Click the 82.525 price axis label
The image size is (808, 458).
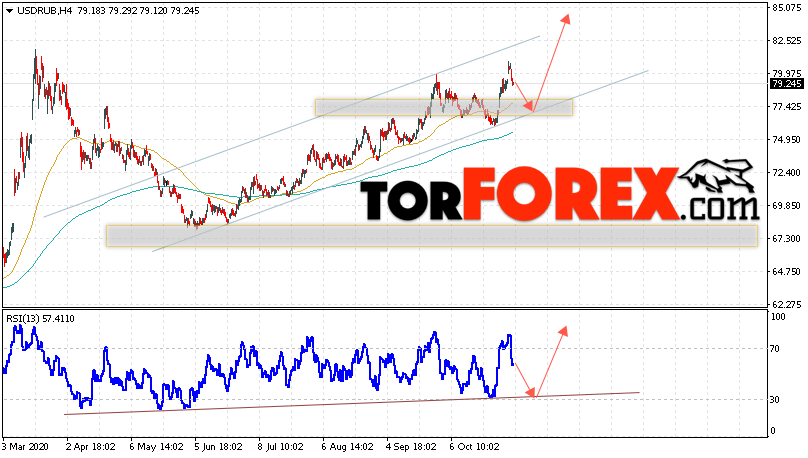point(787,41)
